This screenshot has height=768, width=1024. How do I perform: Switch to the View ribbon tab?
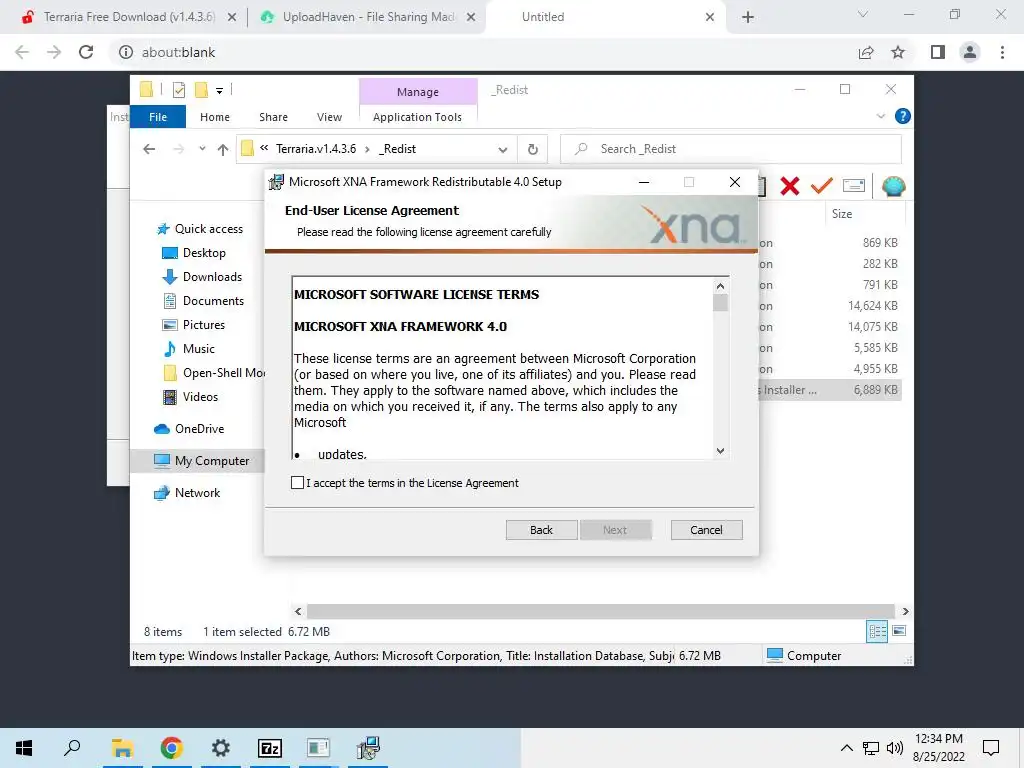pos(329,117)
